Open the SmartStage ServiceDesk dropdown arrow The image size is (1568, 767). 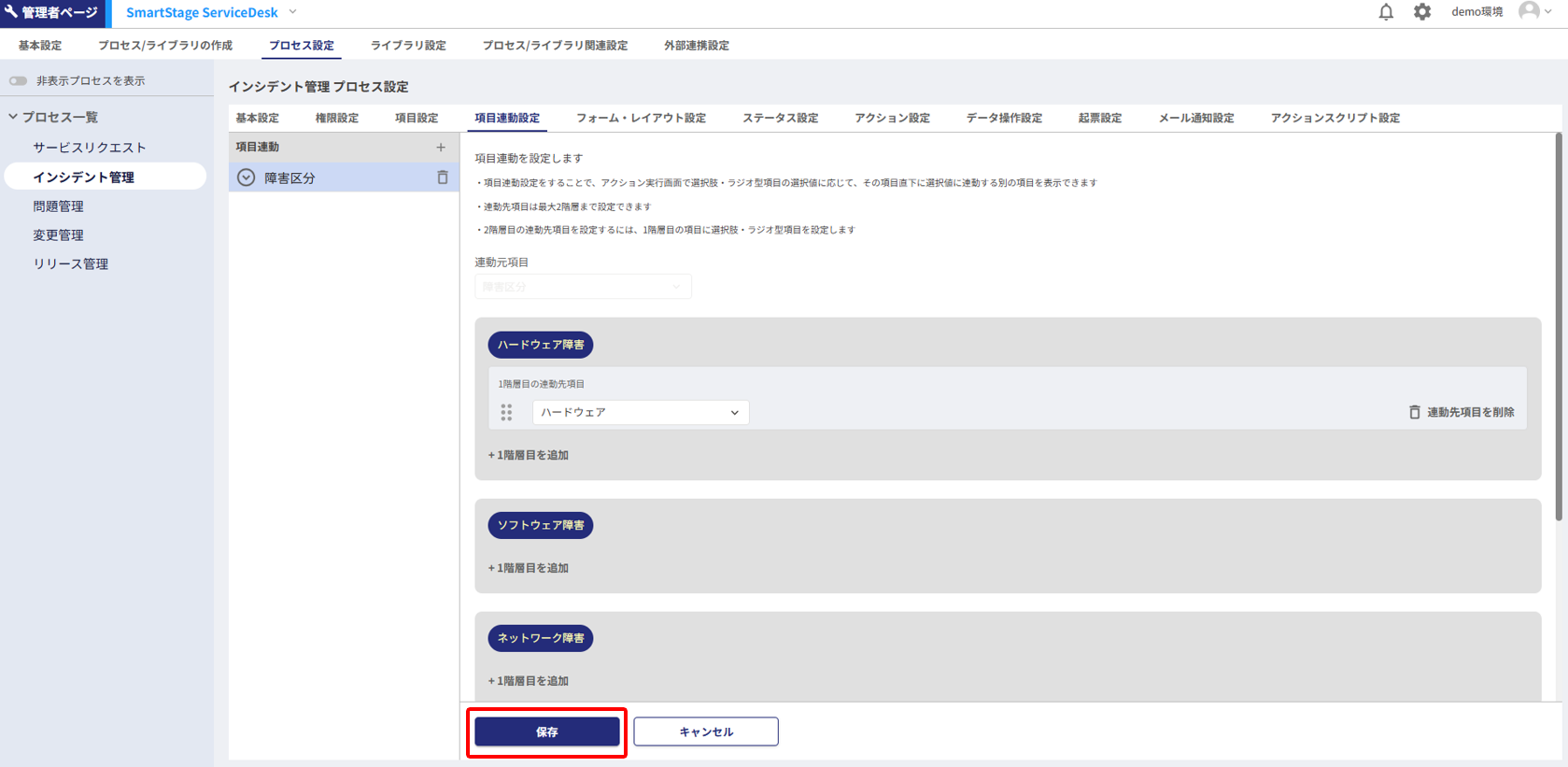coord(293,12)
